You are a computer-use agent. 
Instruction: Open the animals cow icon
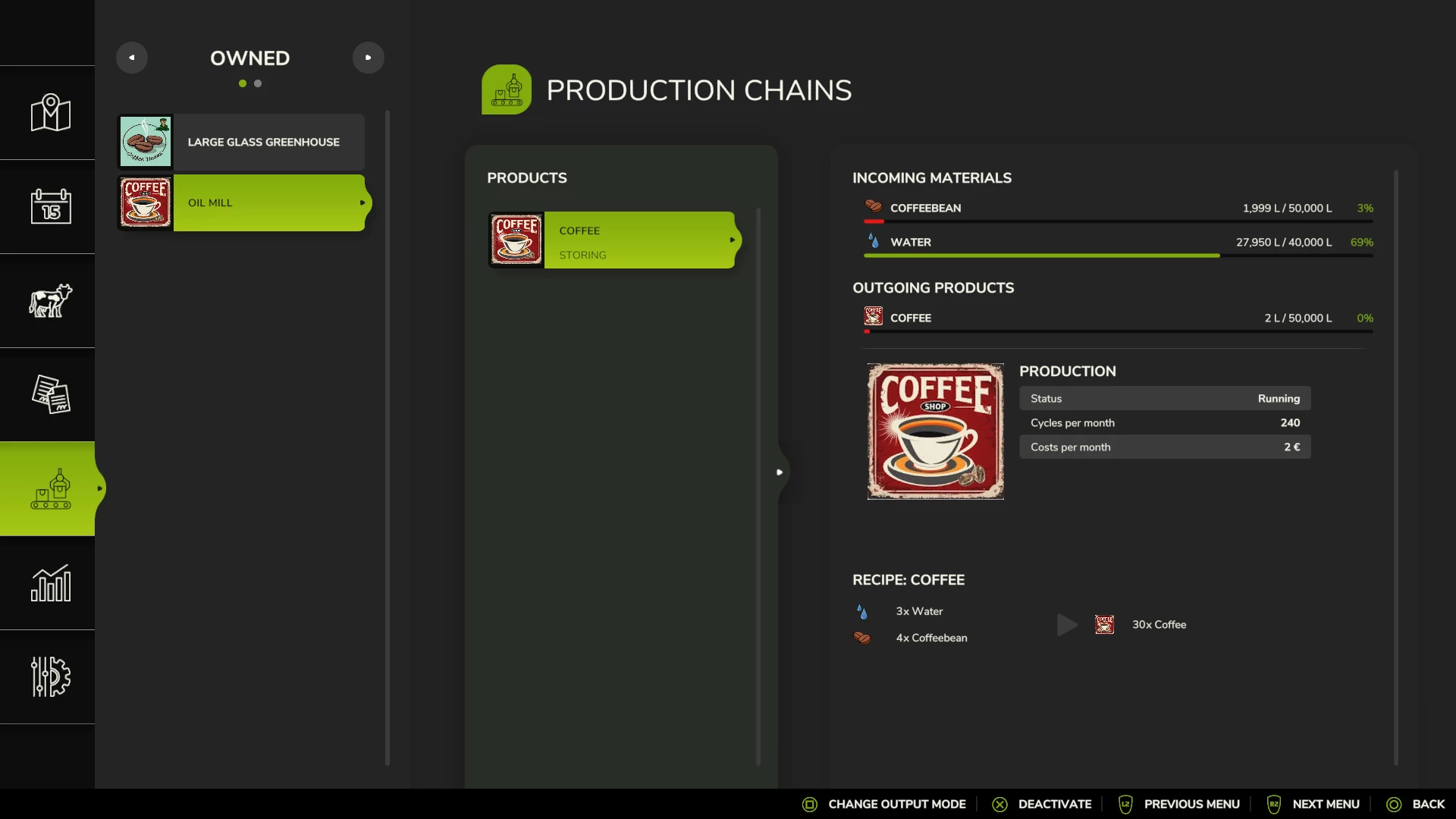click(50, 301)
